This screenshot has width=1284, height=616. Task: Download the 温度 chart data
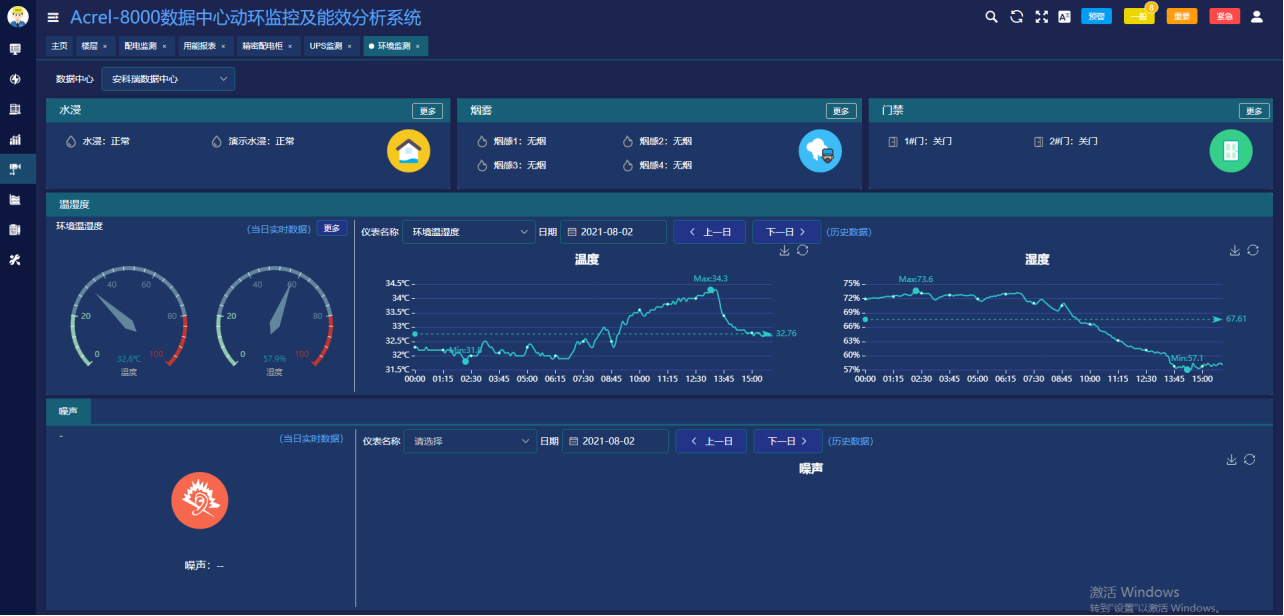pyautogui.click(x=785, y=250)
